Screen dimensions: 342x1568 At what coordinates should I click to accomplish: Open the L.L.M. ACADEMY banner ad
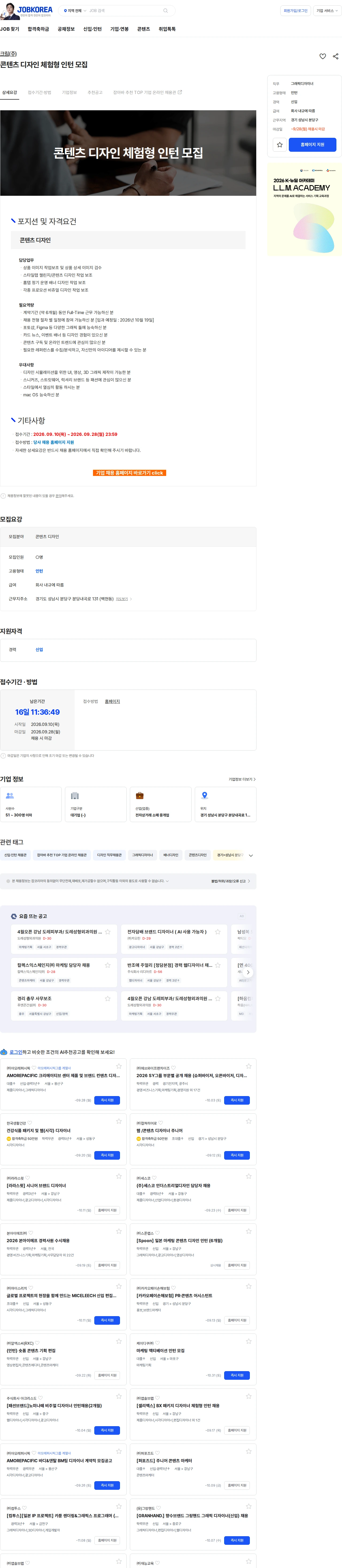click(304, 209)
